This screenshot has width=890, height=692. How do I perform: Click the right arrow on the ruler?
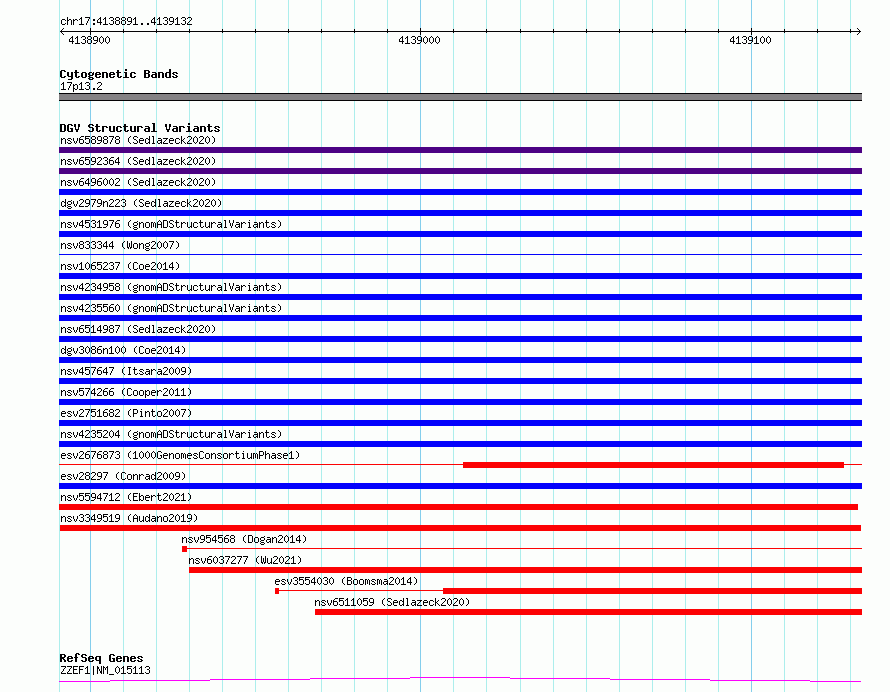[x=858, y=31]
